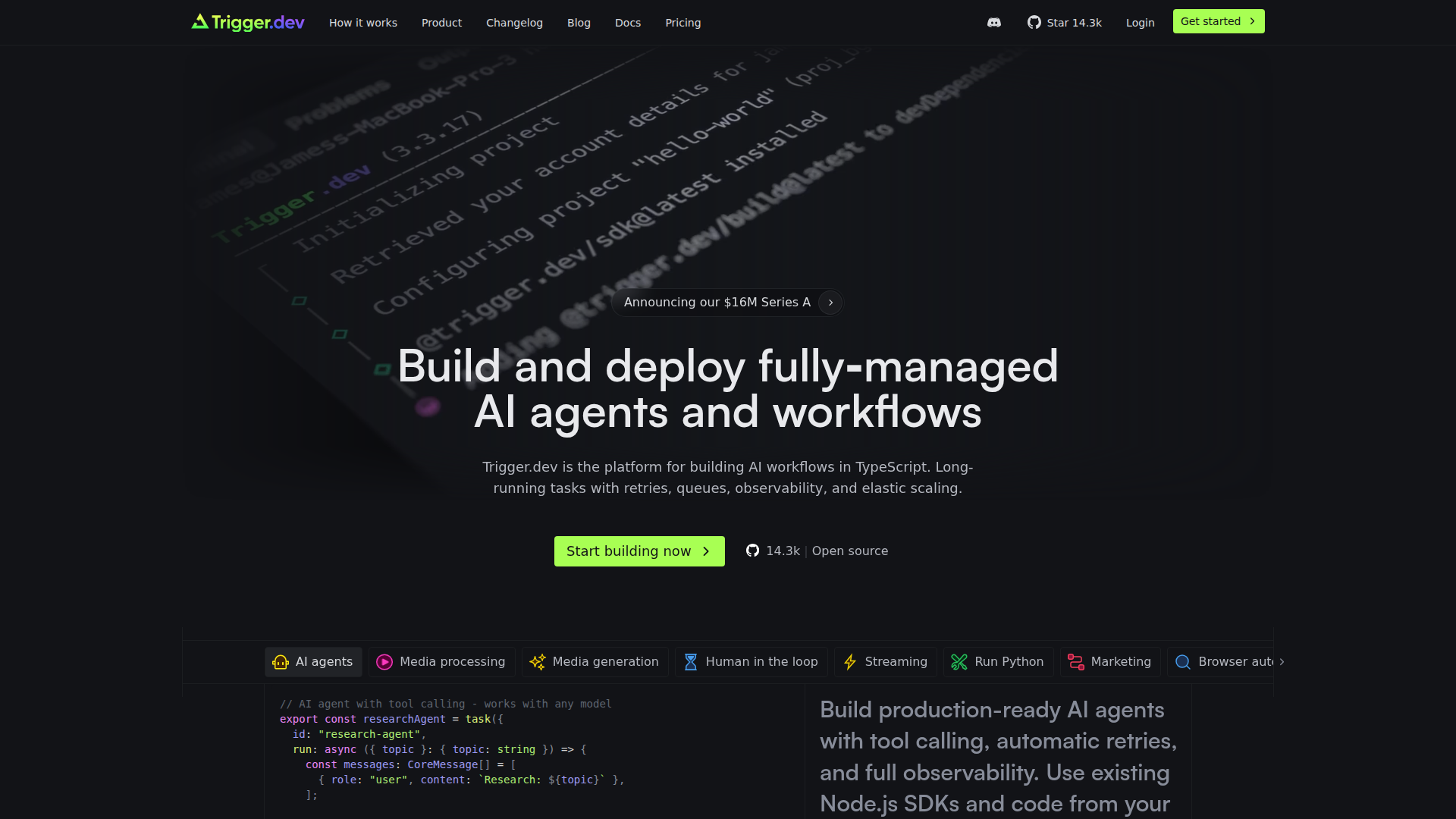The height and width of the screenshot is (819, 1456).
Task: Click the Series A announcement arrow
Action: pyautogui.click(x=830, y=303)
